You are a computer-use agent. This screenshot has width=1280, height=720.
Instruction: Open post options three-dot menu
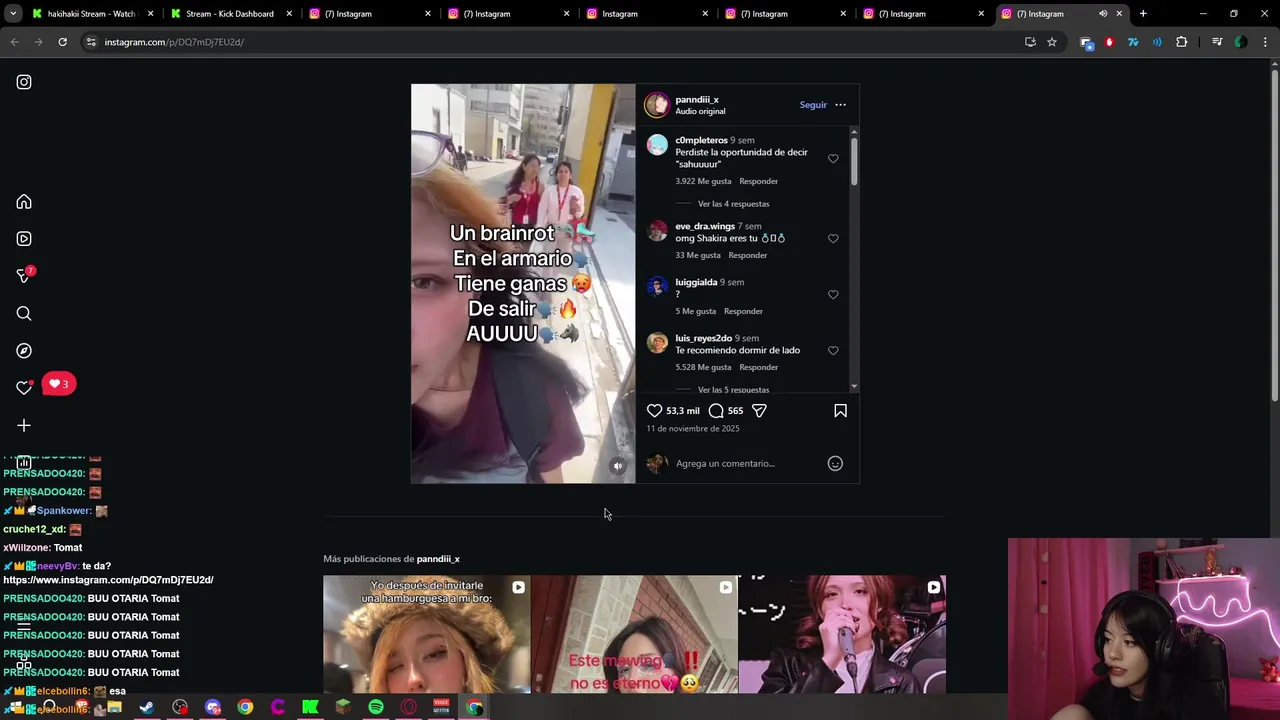(x=840, y=105)
